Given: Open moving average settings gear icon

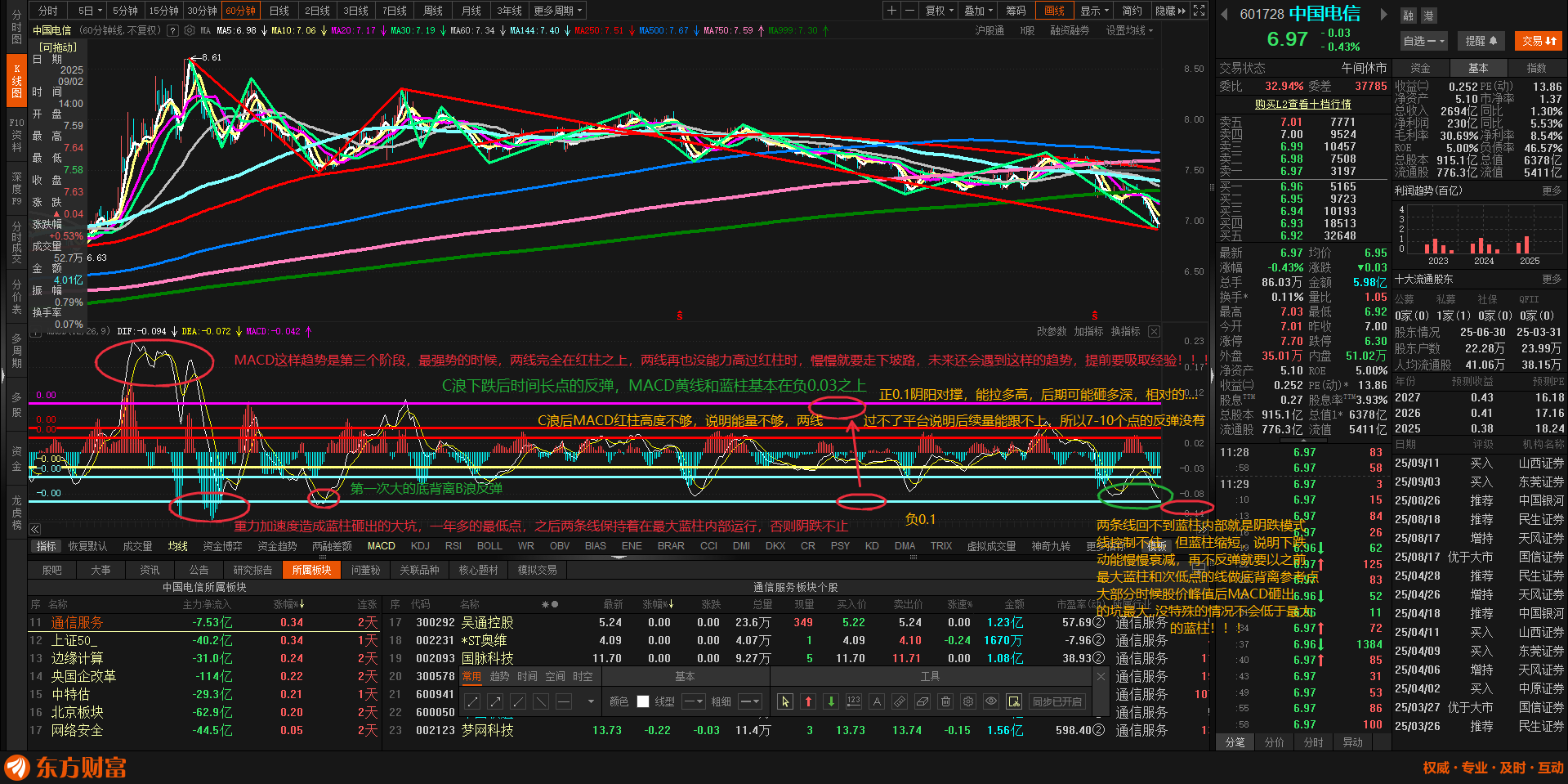Looking at the screenshot, I should tap(190, 30).
